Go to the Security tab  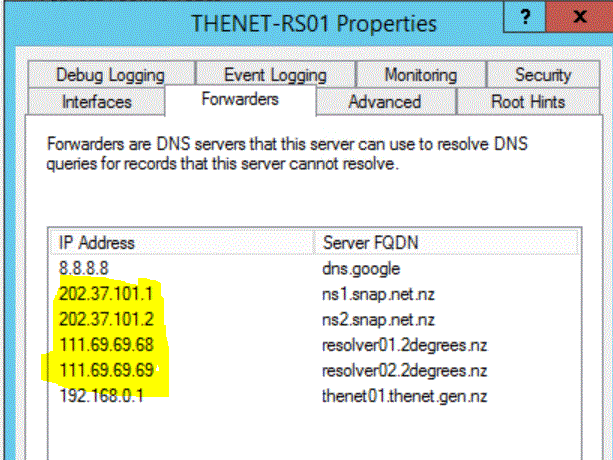pos(543,74)
